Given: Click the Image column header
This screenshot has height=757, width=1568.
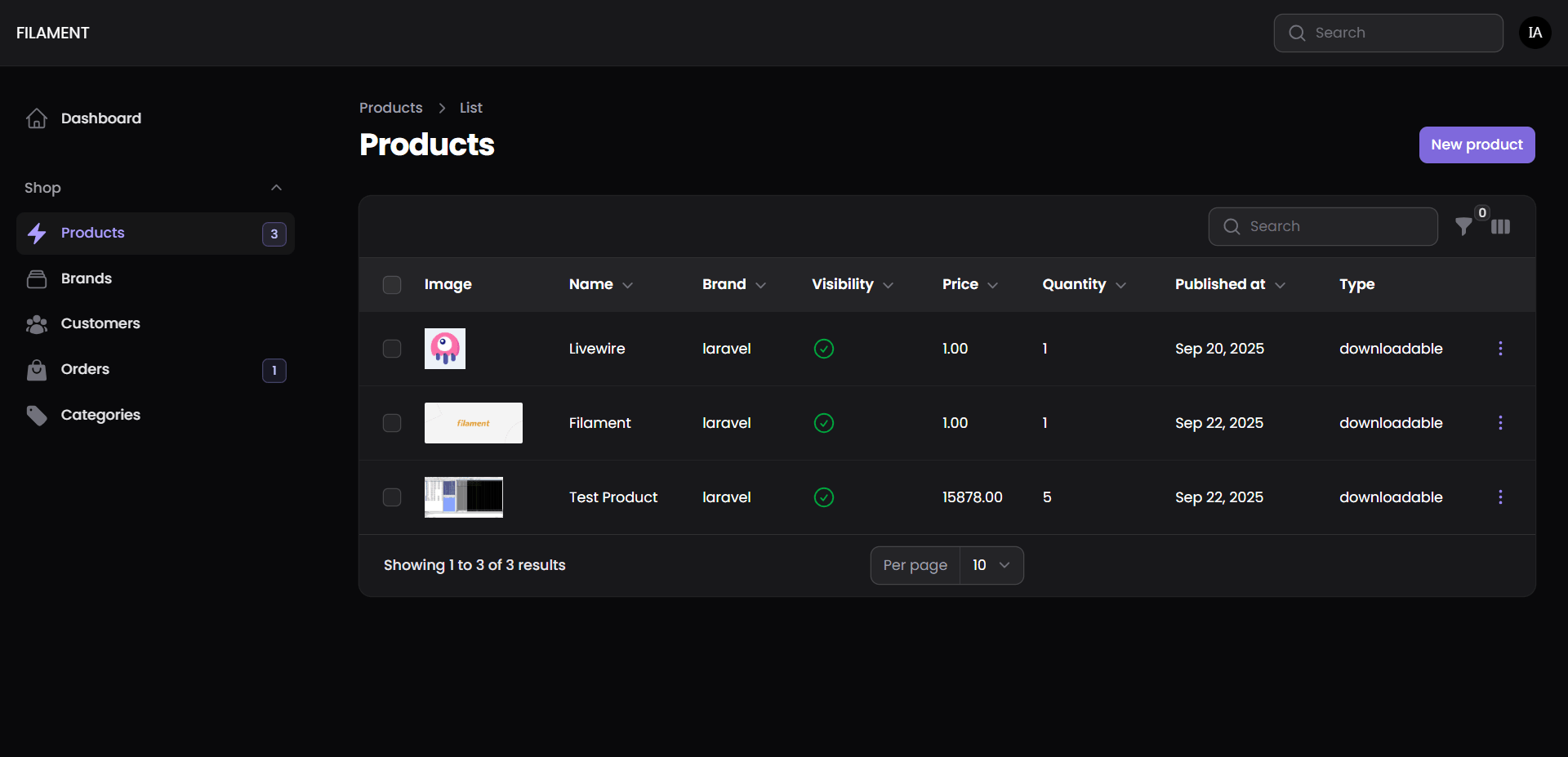Looking at the screenshot, I should pos(448,284).
